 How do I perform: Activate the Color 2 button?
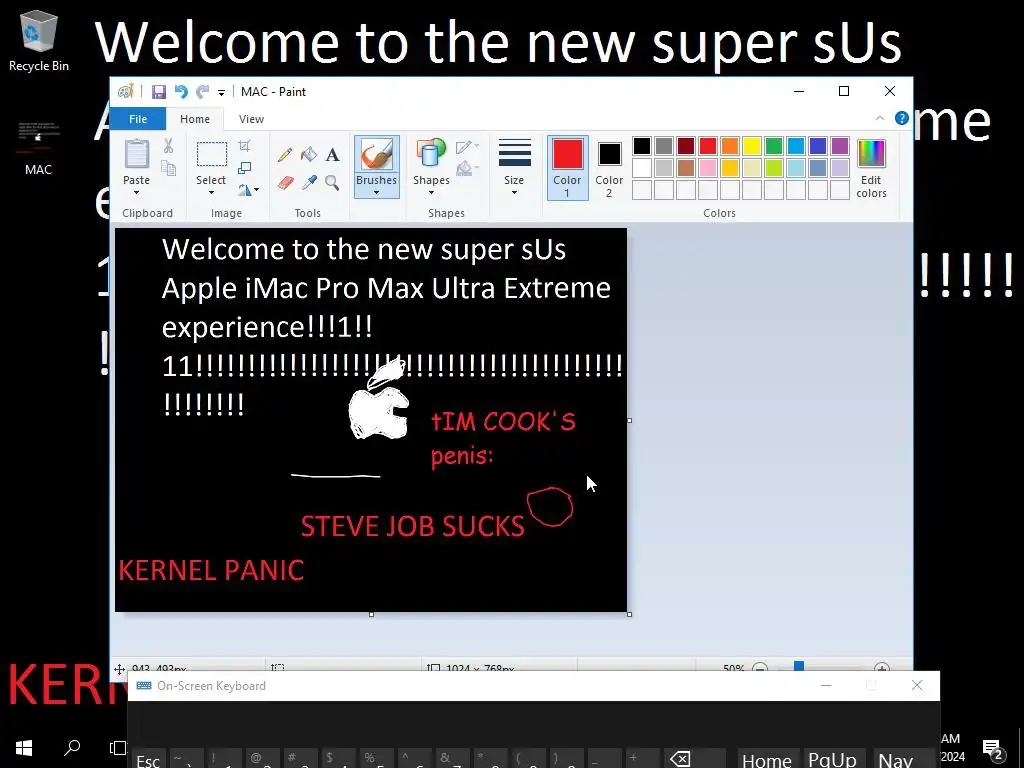click(609, 168)
